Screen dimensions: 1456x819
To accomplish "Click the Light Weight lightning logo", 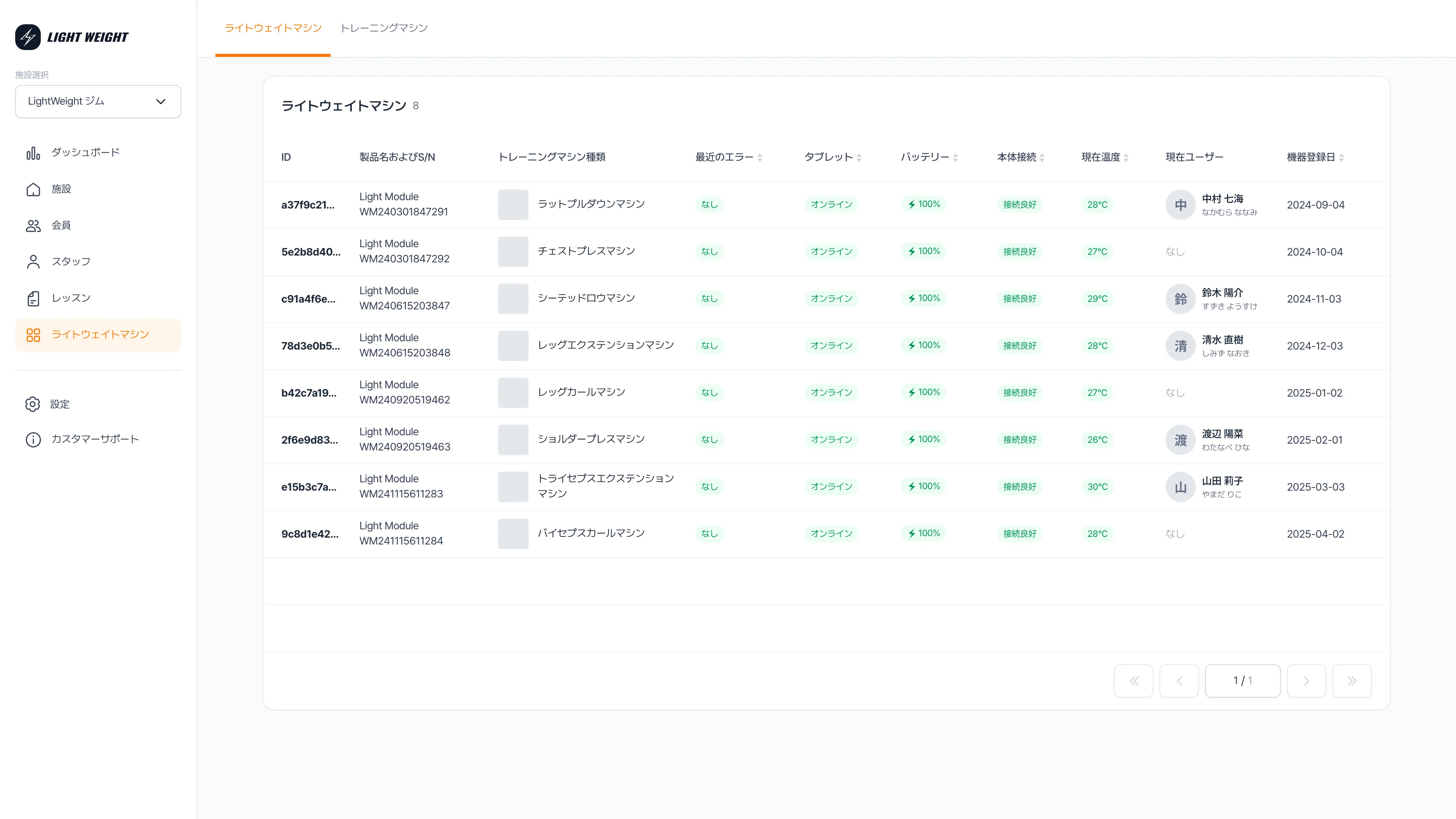I will (28, 37).
